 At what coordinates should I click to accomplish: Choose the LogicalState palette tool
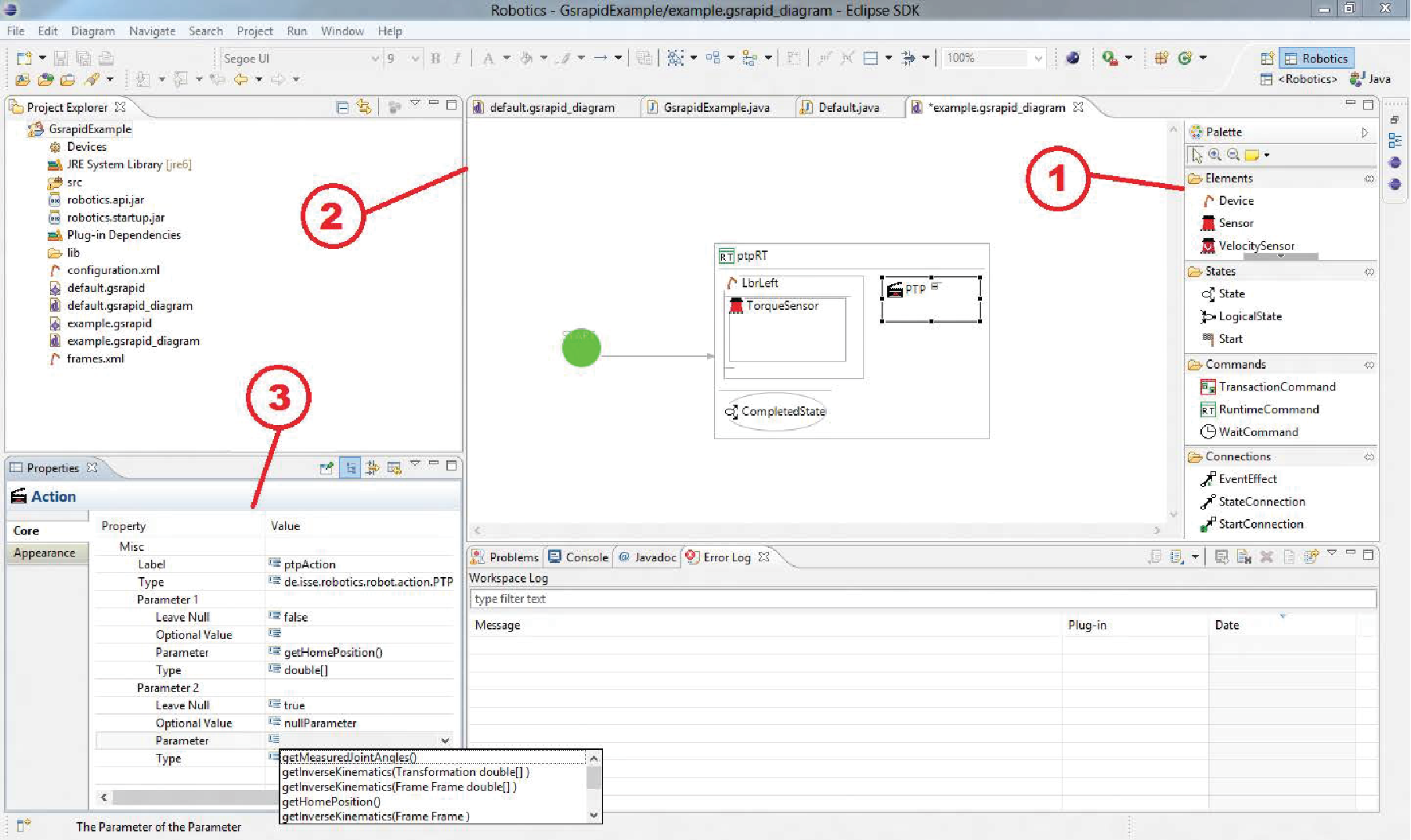1241,316
